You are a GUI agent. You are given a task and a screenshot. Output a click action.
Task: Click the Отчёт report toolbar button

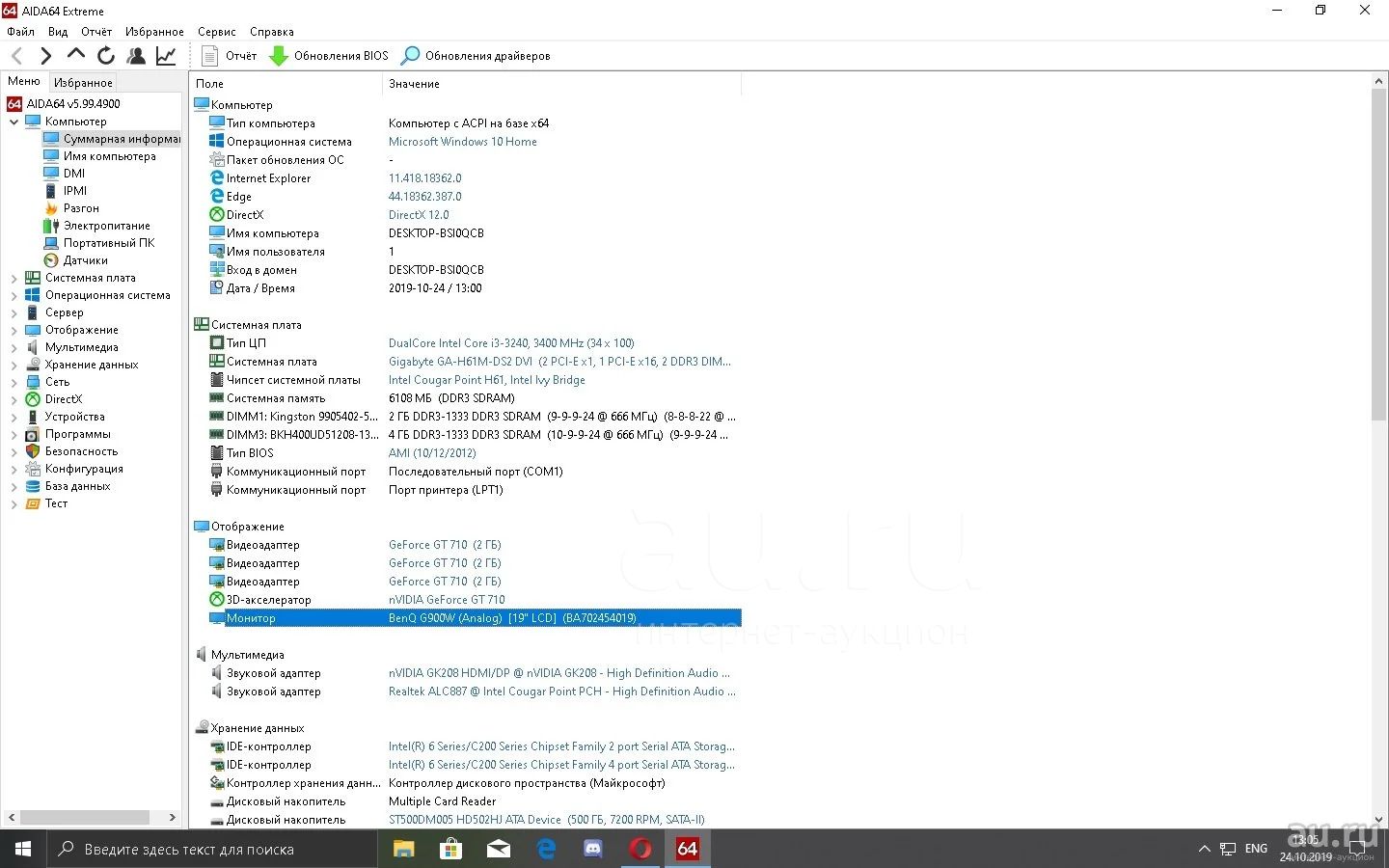230,56
